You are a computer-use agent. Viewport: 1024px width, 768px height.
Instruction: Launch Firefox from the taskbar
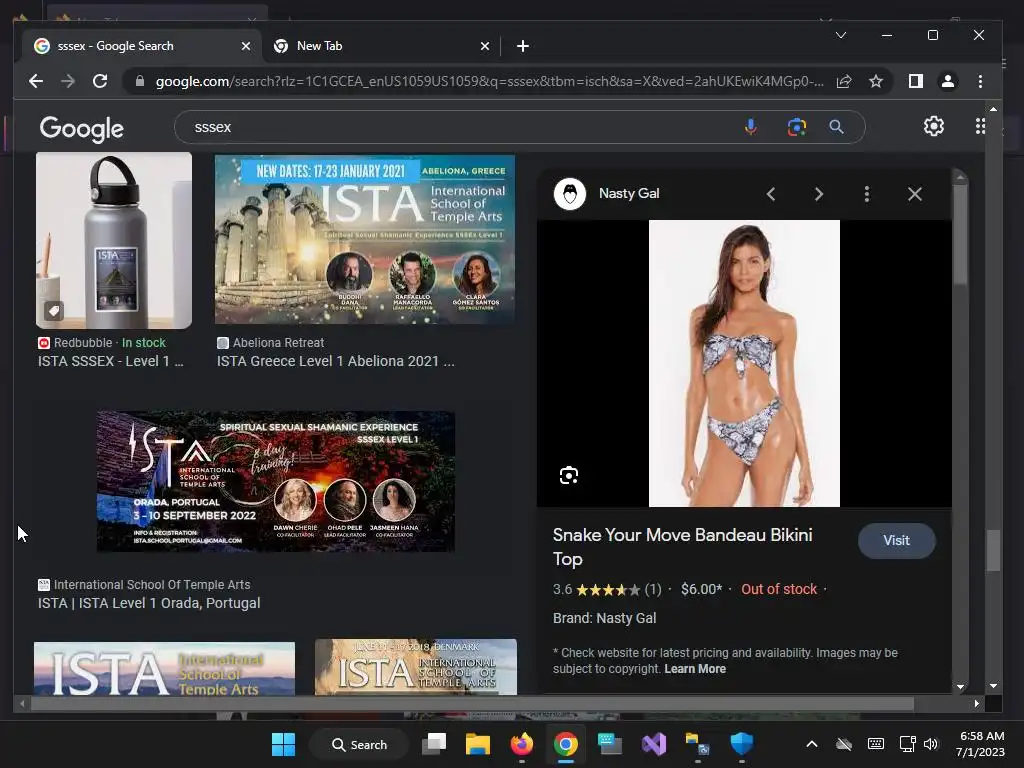(522, 744)
